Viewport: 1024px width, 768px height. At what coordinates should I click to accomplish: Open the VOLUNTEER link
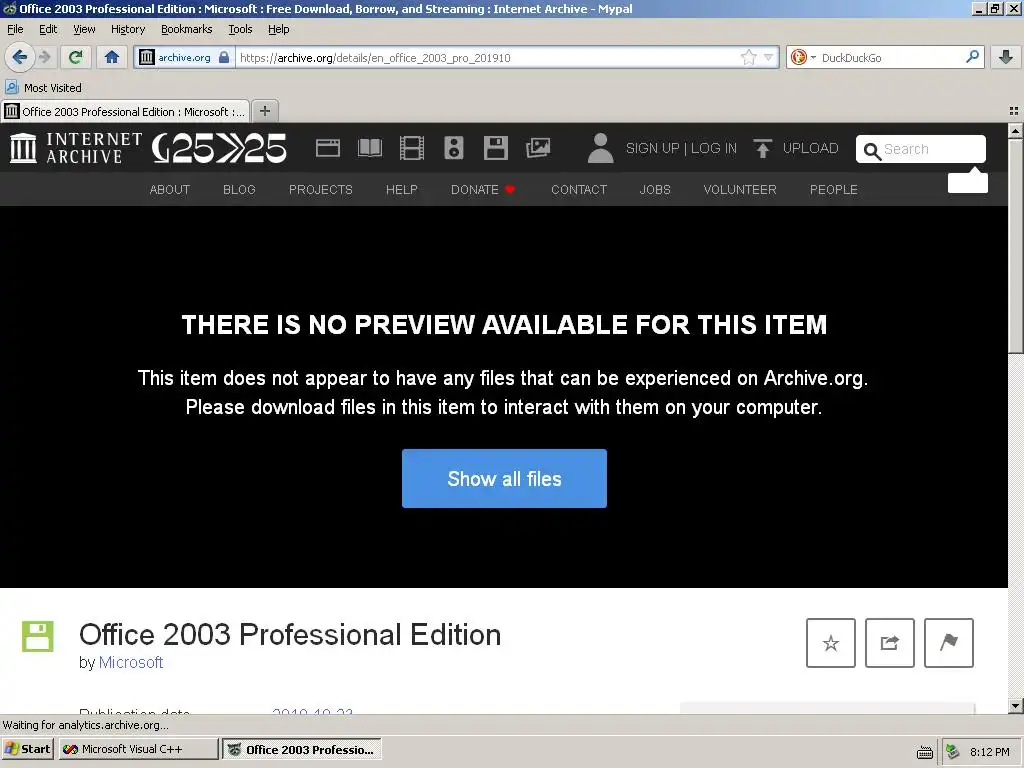740,189
